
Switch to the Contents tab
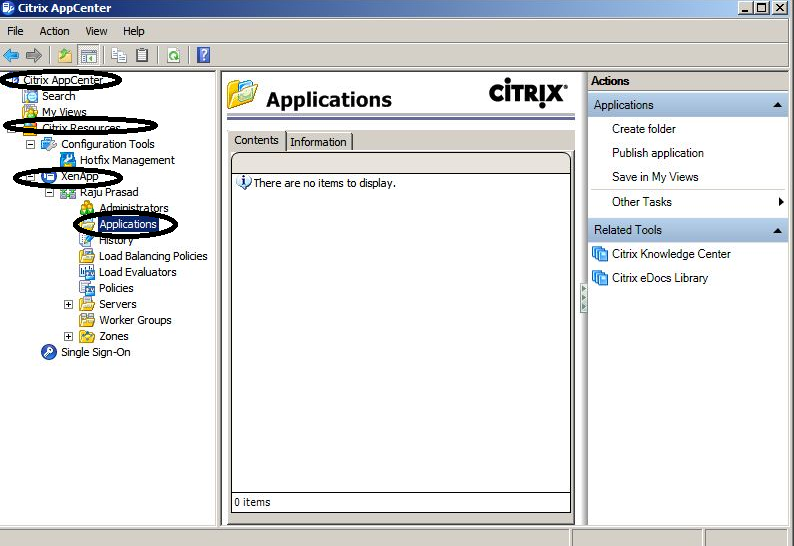click(256, 140)
